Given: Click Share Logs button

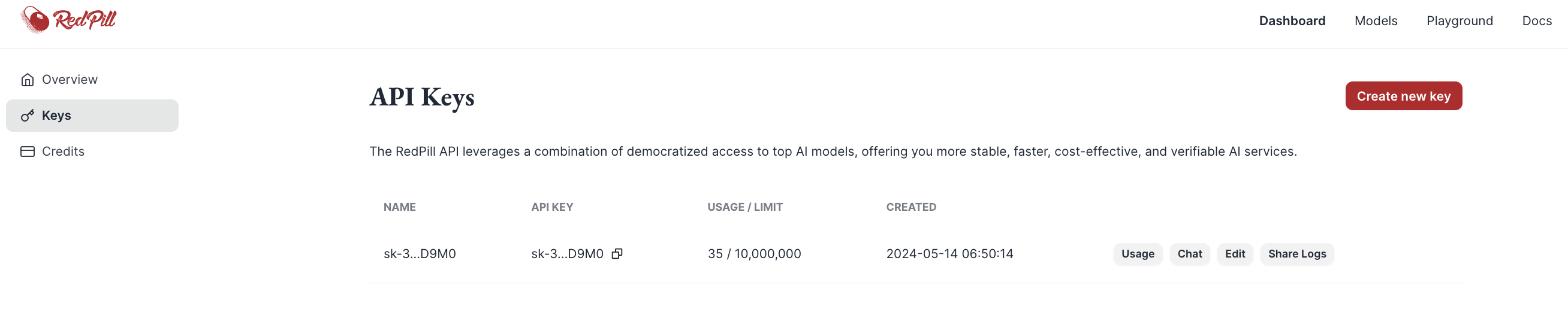Looking at the screenshot, I should 1296,254.
